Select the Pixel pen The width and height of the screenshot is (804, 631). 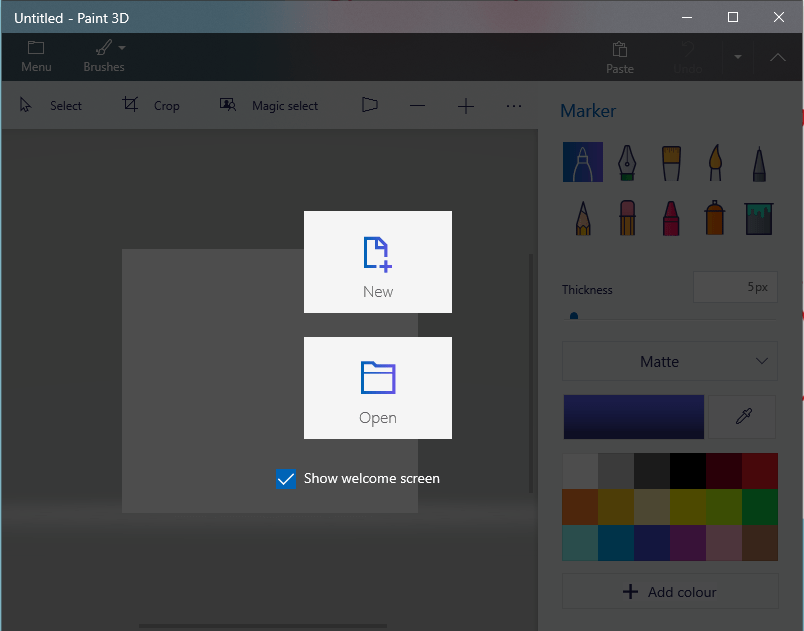click(758, 162)
